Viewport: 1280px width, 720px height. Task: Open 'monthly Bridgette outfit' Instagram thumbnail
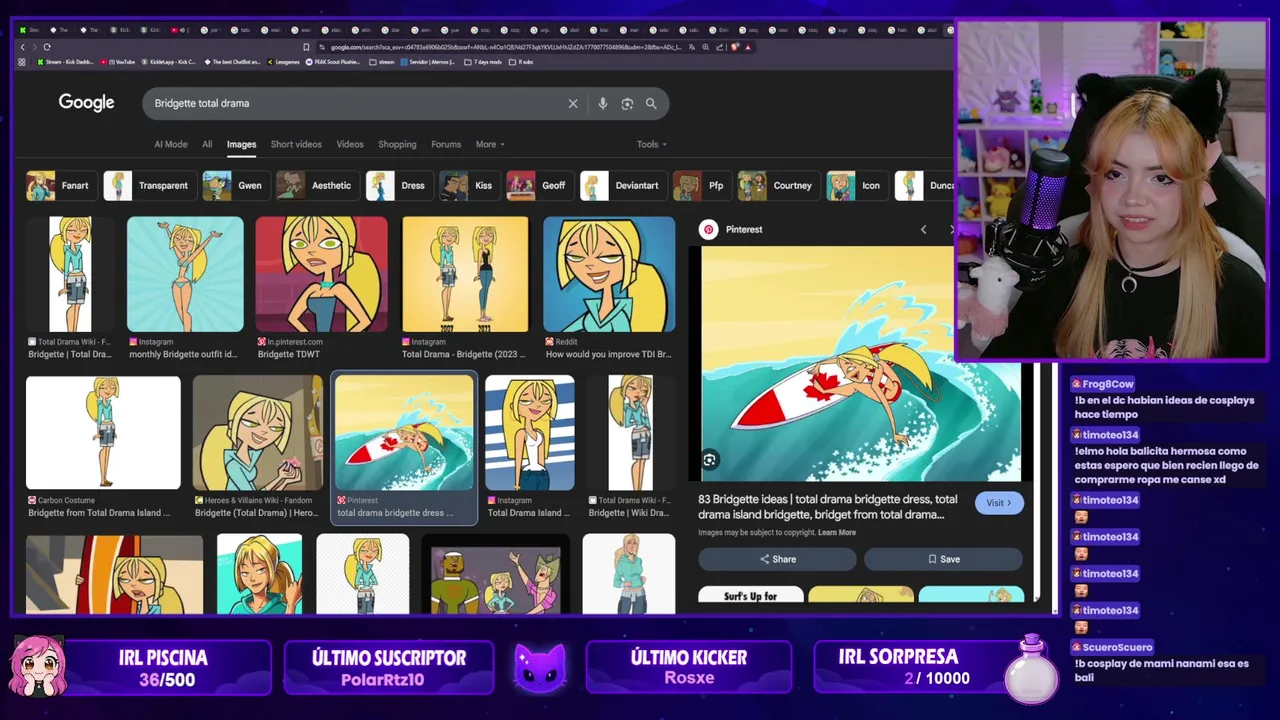tap(185, 274)
